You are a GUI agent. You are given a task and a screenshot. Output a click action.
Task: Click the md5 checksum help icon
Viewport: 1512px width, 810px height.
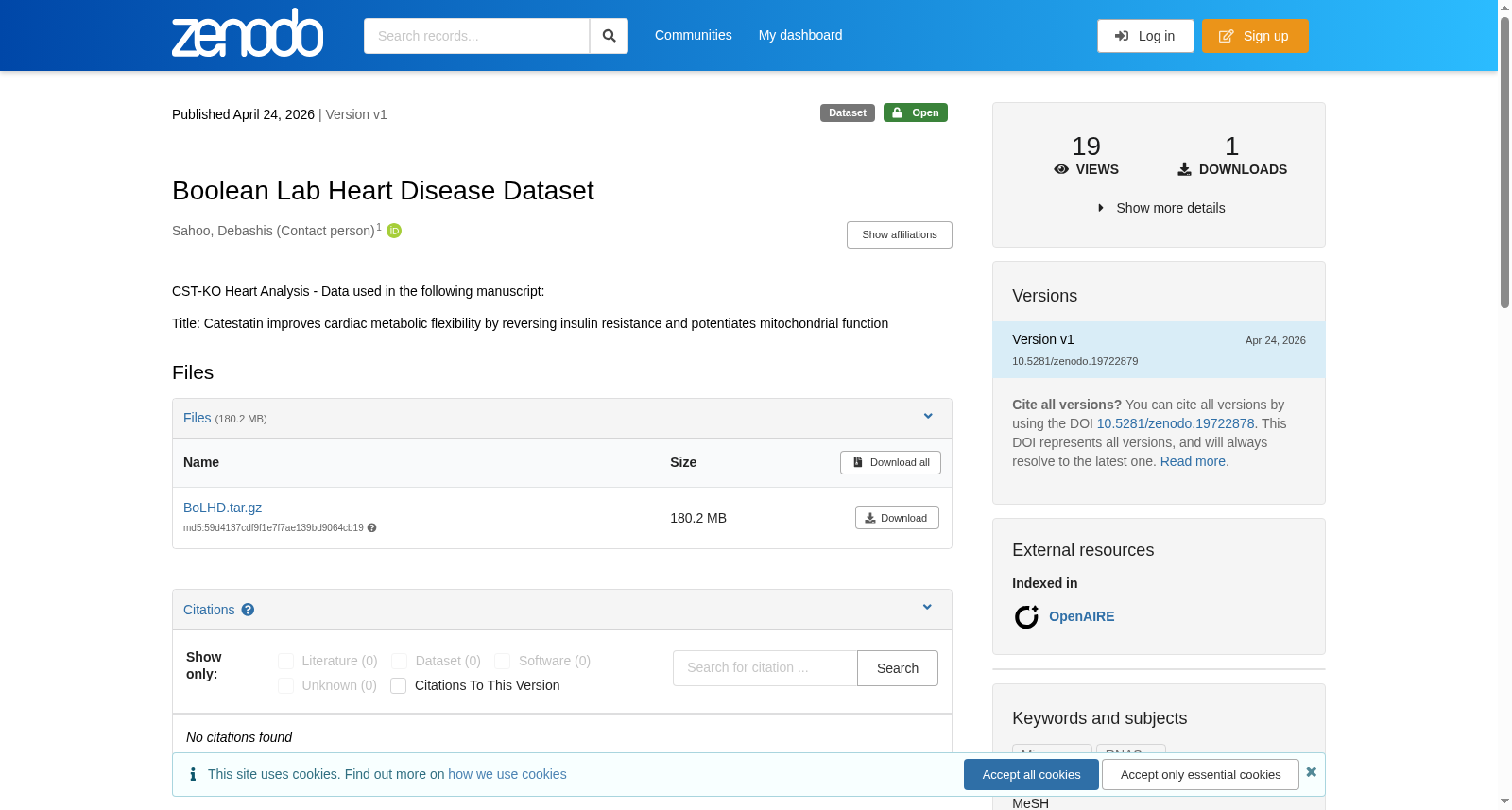pyautogui.click(x=372, y=528)
